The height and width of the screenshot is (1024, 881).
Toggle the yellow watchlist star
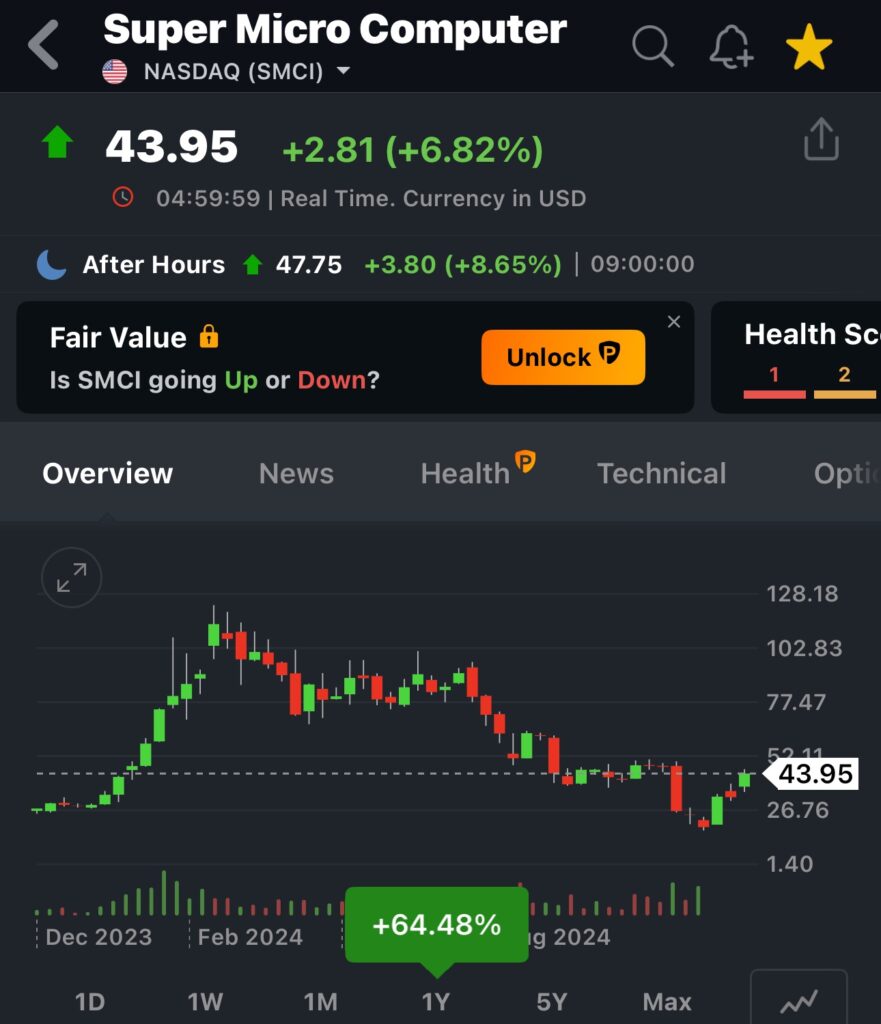pos(808,47)
